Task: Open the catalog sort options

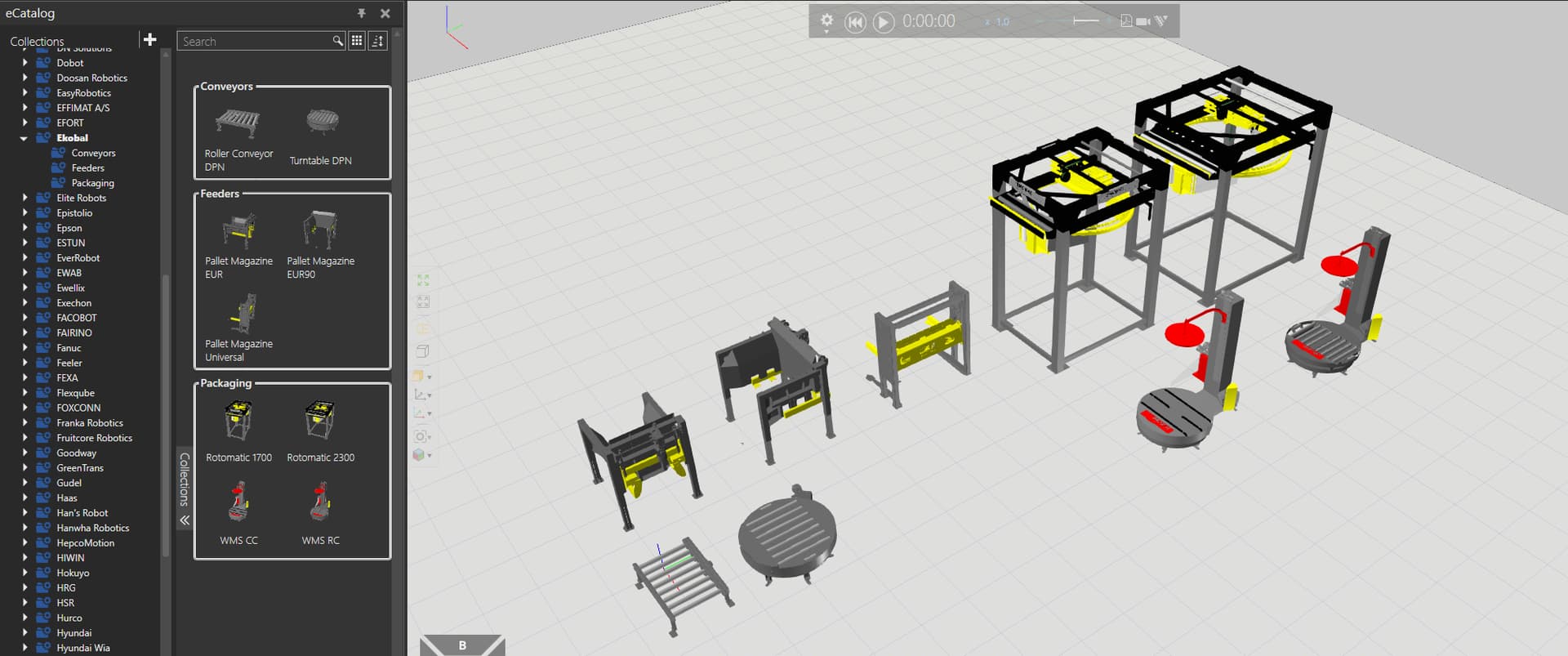Action: click(377, 41)
